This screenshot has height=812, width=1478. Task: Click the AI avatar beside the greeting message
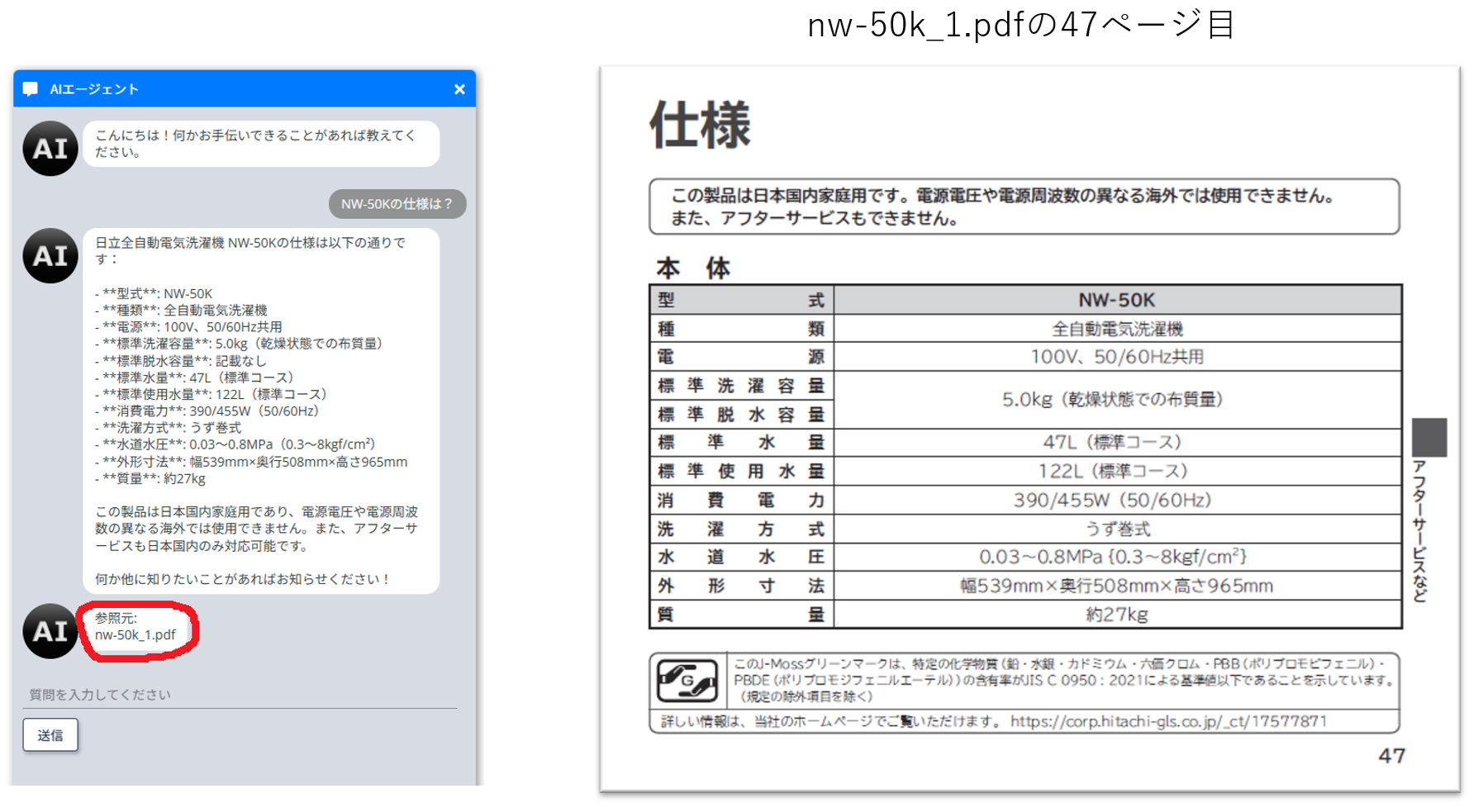(x=50, y=149)
